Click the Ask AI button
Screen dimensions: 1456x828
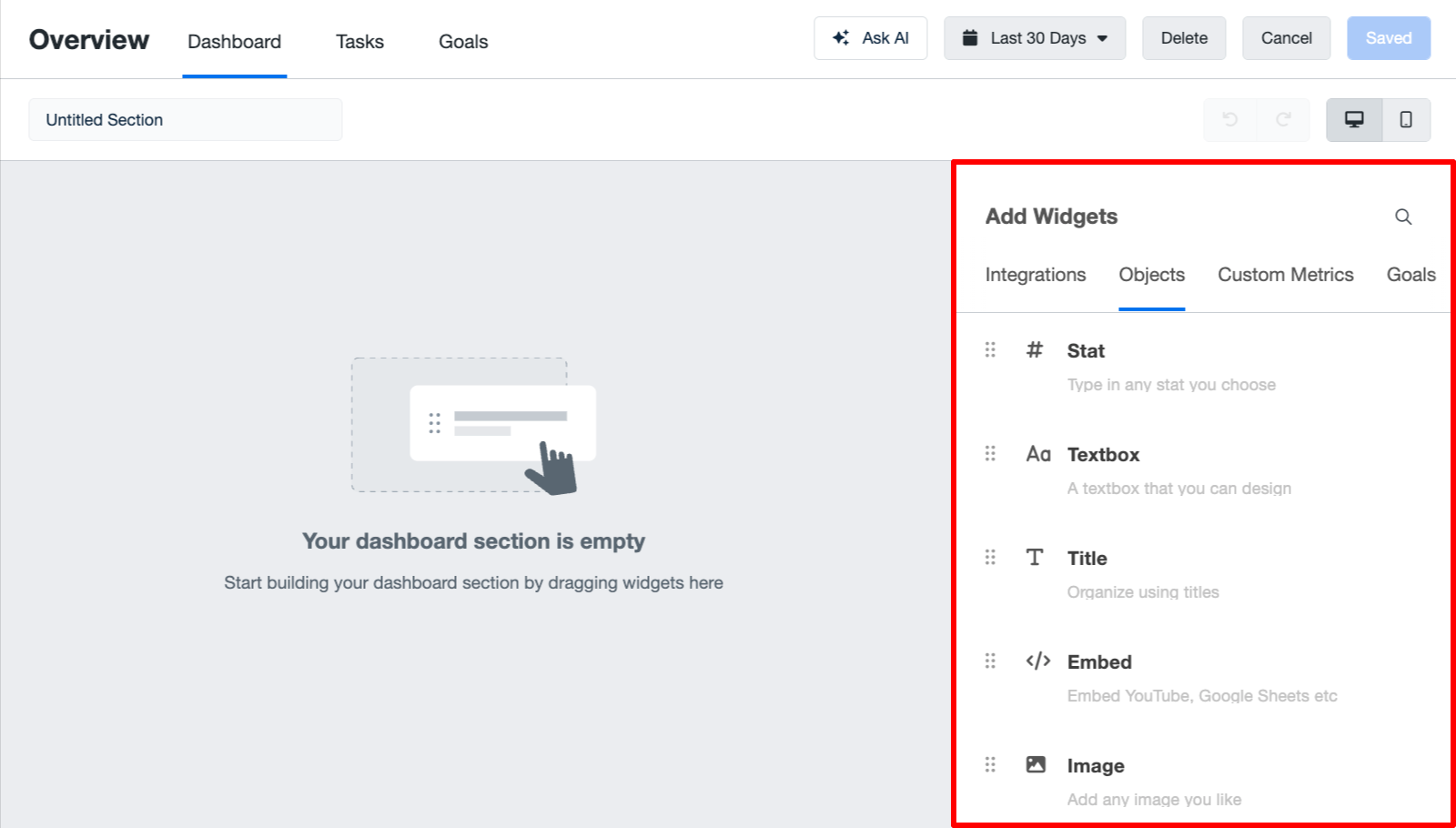tap(870, 37)
